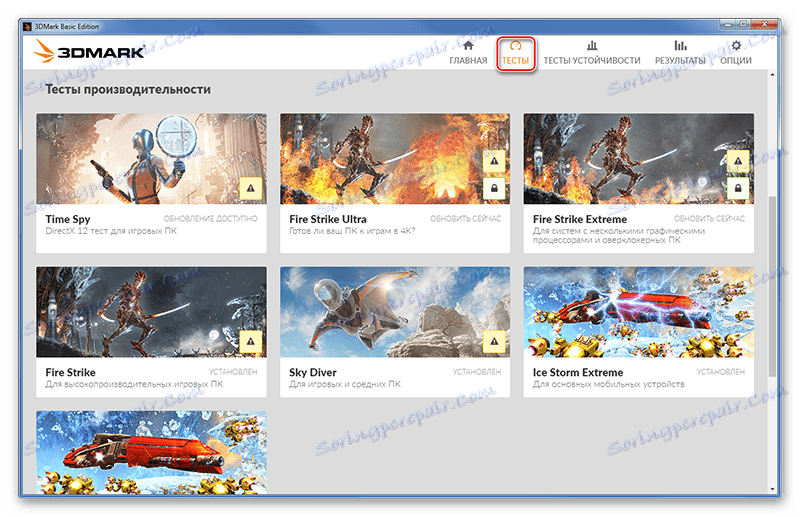This screenshot has width=800, height=517.
Task: Open the Ice Storm Extreme thumbnail
Action: 638,312
